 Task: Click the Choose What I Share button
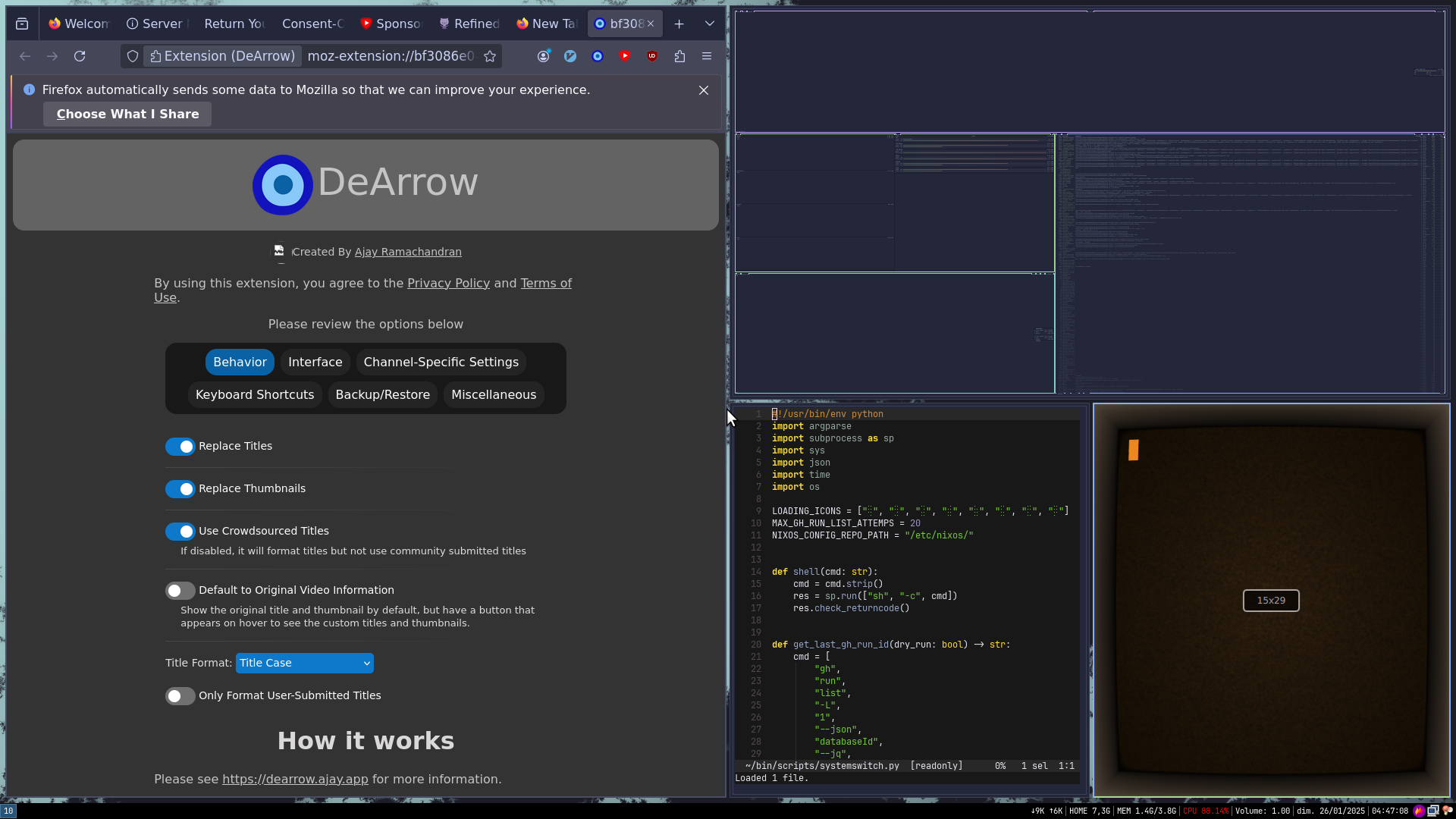(x=127, y=115)
